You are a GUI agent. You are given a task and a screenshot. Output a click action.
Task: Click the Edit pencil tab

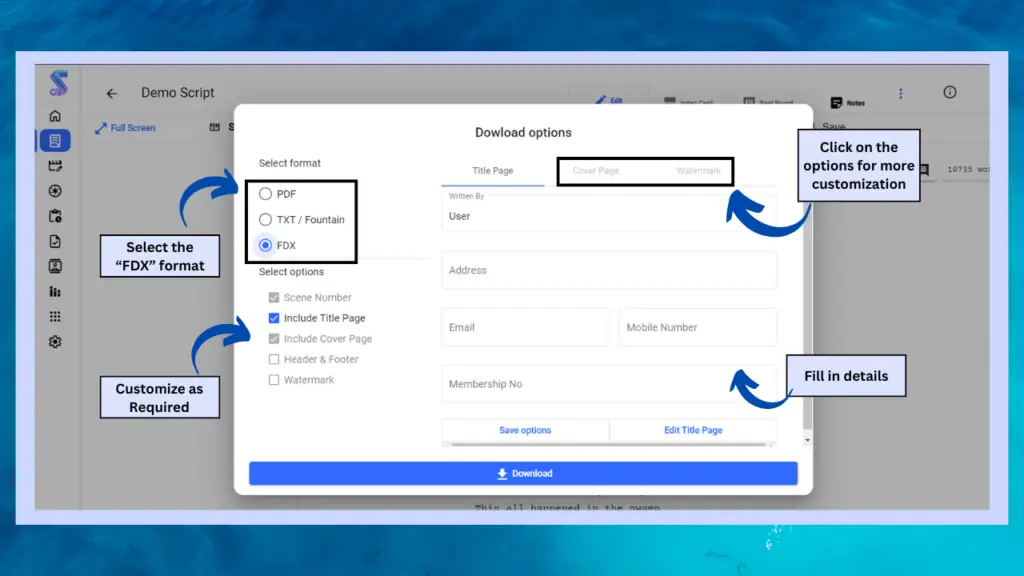(x=609, y=100)
